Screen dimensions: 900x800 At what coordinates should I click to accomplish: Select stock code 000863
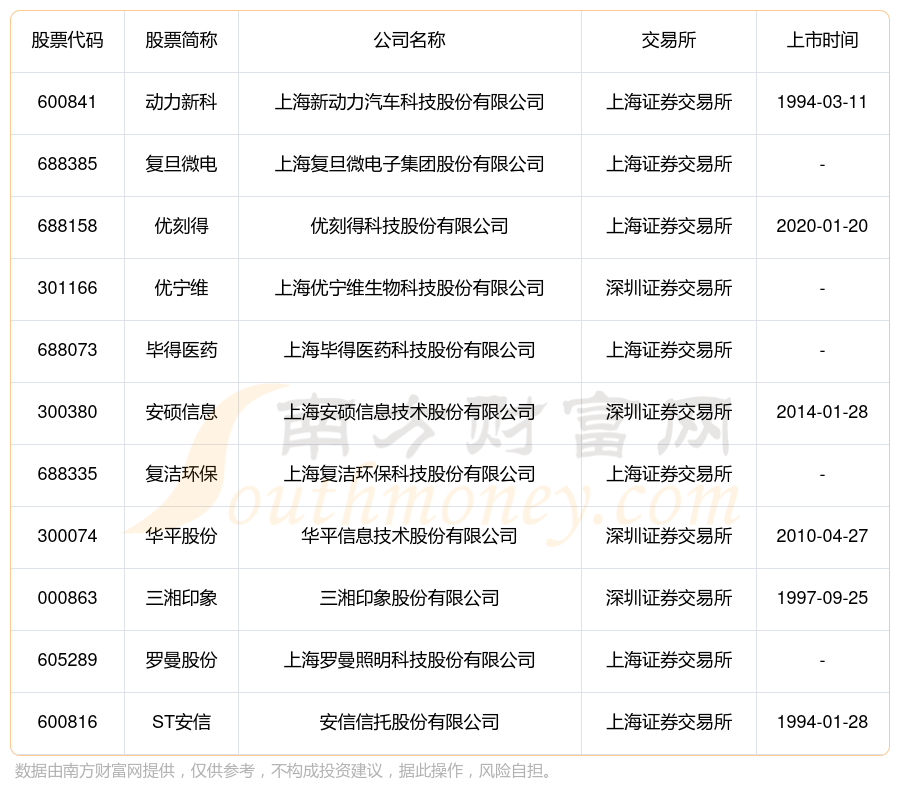[67, 598]
